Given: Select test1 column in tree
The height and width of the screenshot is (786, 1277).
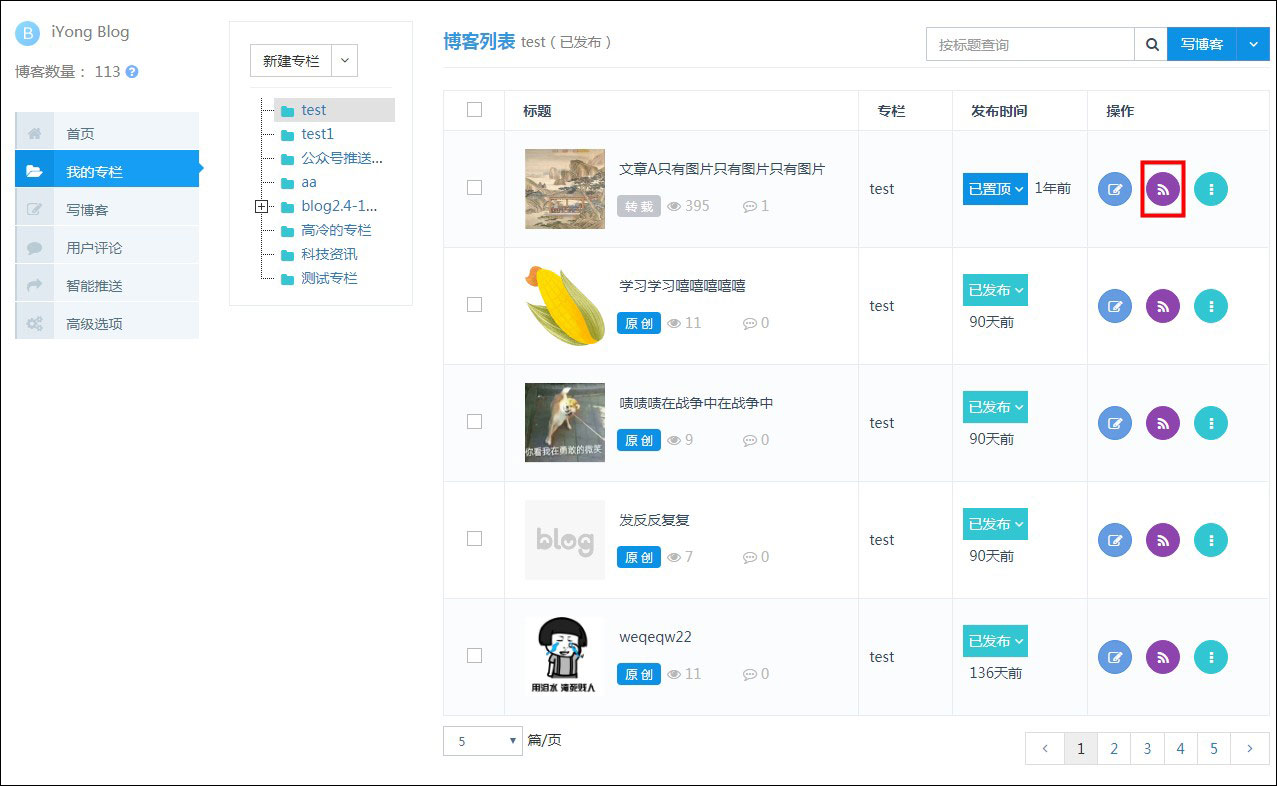Looking at the screenshot, I should click(x=317, y=134).
